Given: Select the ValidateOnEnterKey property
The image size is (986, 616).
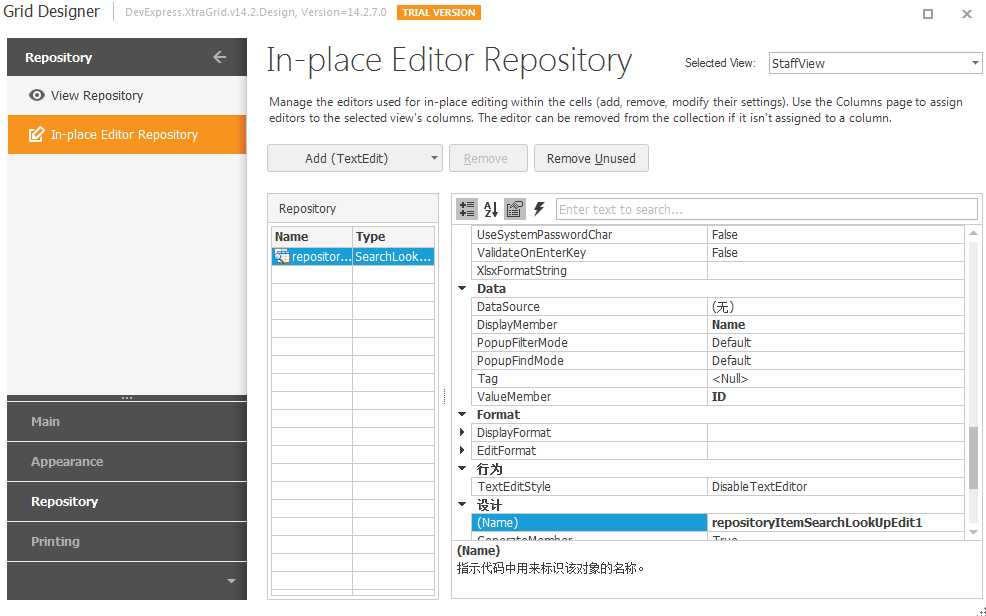Looking at the screenshot, I should coord(589,253).
